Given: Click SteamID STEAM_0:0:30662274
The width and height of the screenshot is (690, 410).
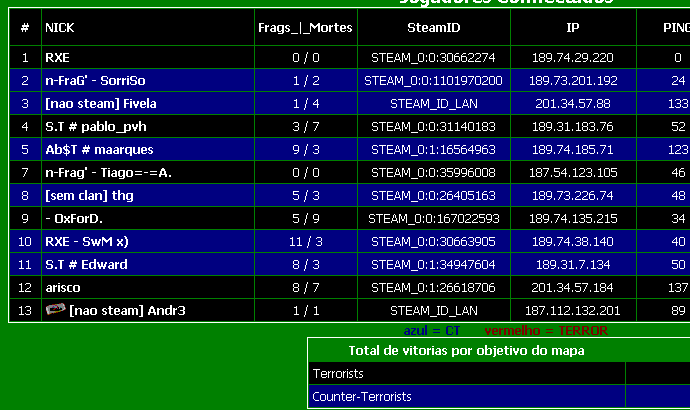Looking at the screenshot, I should [x=433, y=58].
